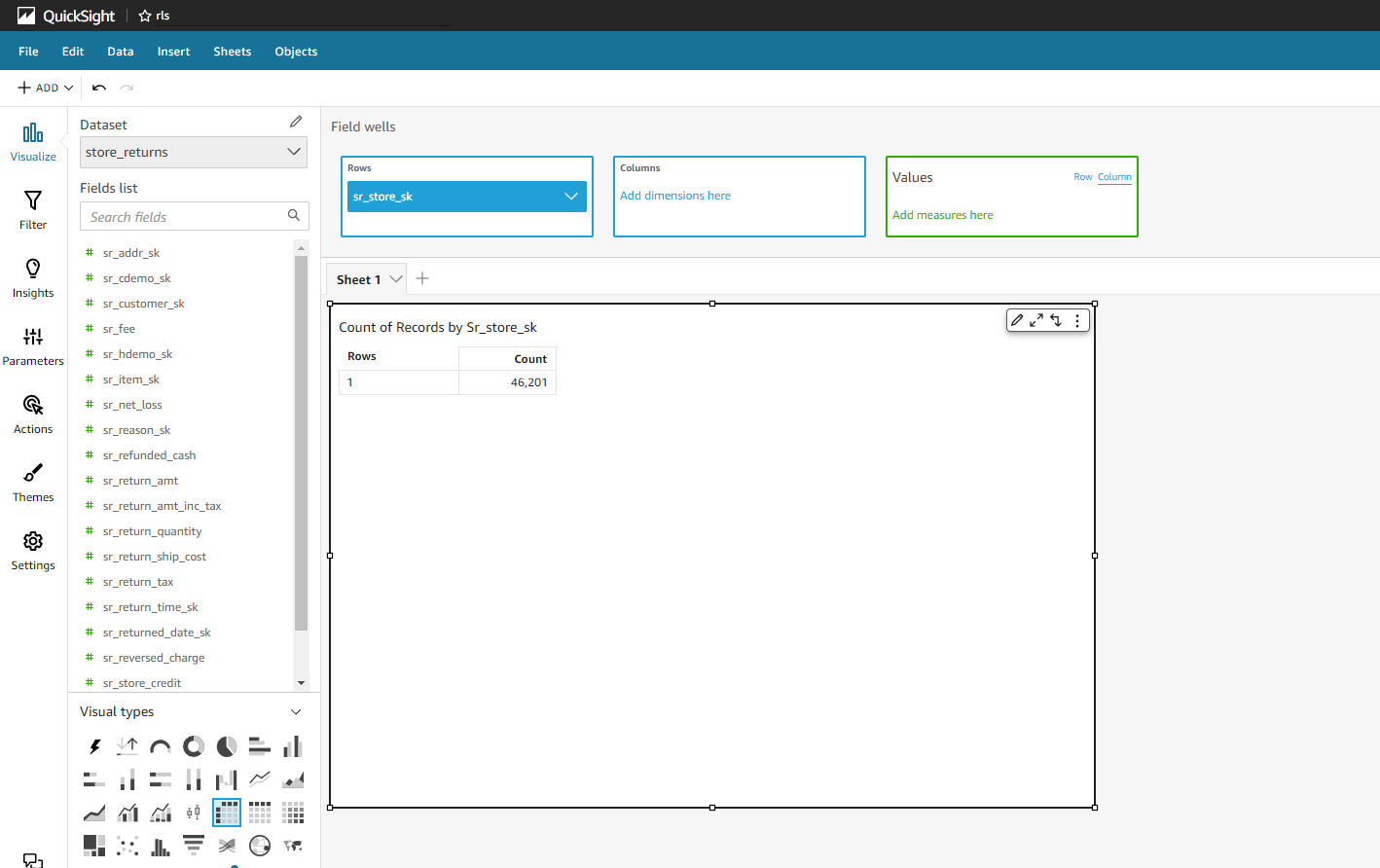Click the scroll-down arrow of fields list
The image size is (1380, 868).
point(301,683)
